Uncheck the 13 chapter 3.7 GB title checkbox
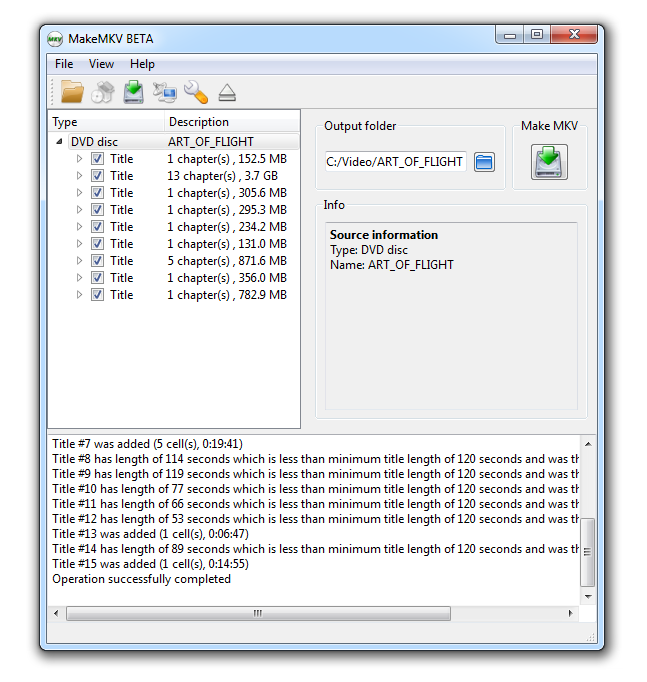Screen dimensions: 647x682 97,176
